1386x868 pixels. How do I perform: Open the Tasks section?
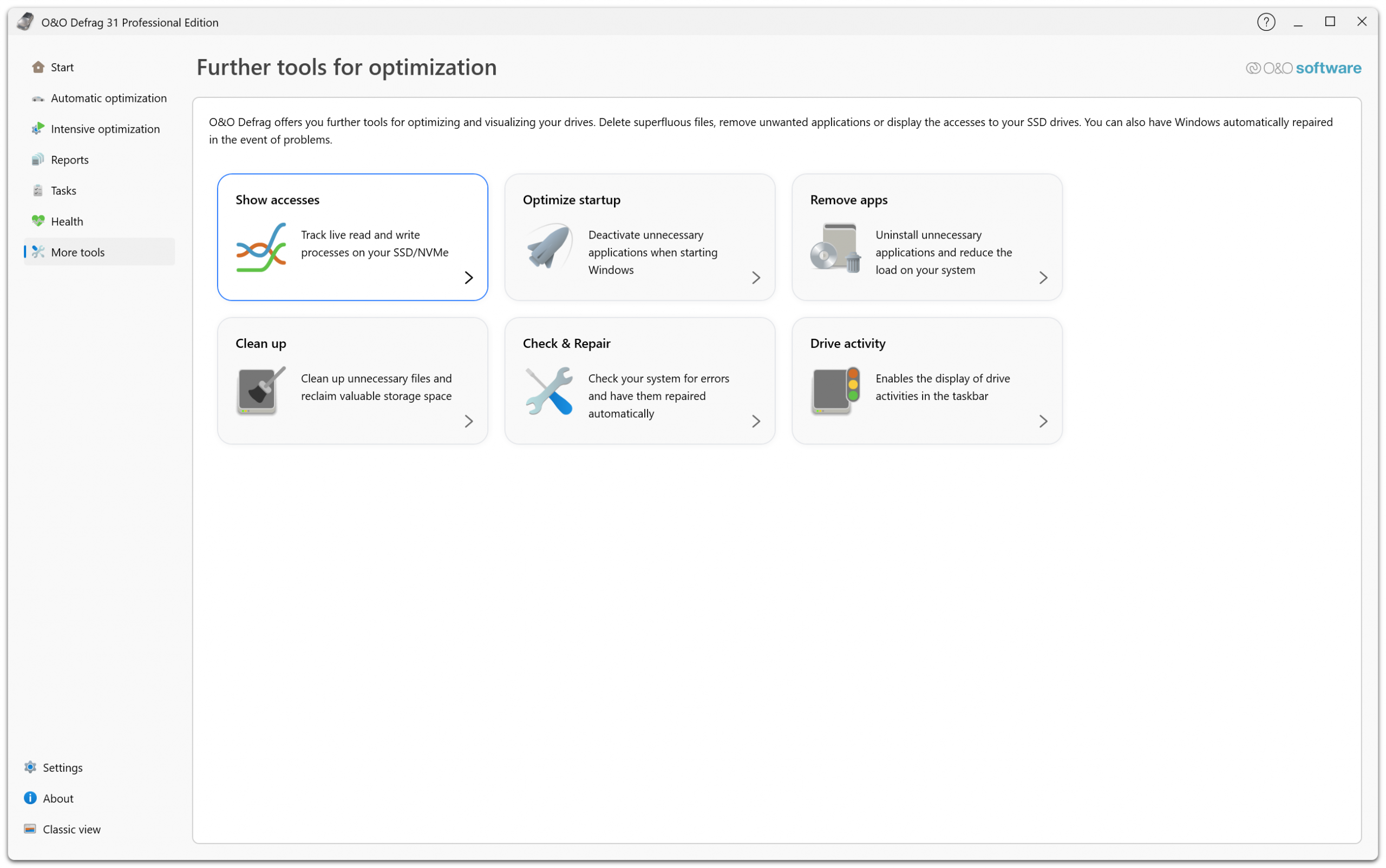pyautogui.click(x=63, y=190)
